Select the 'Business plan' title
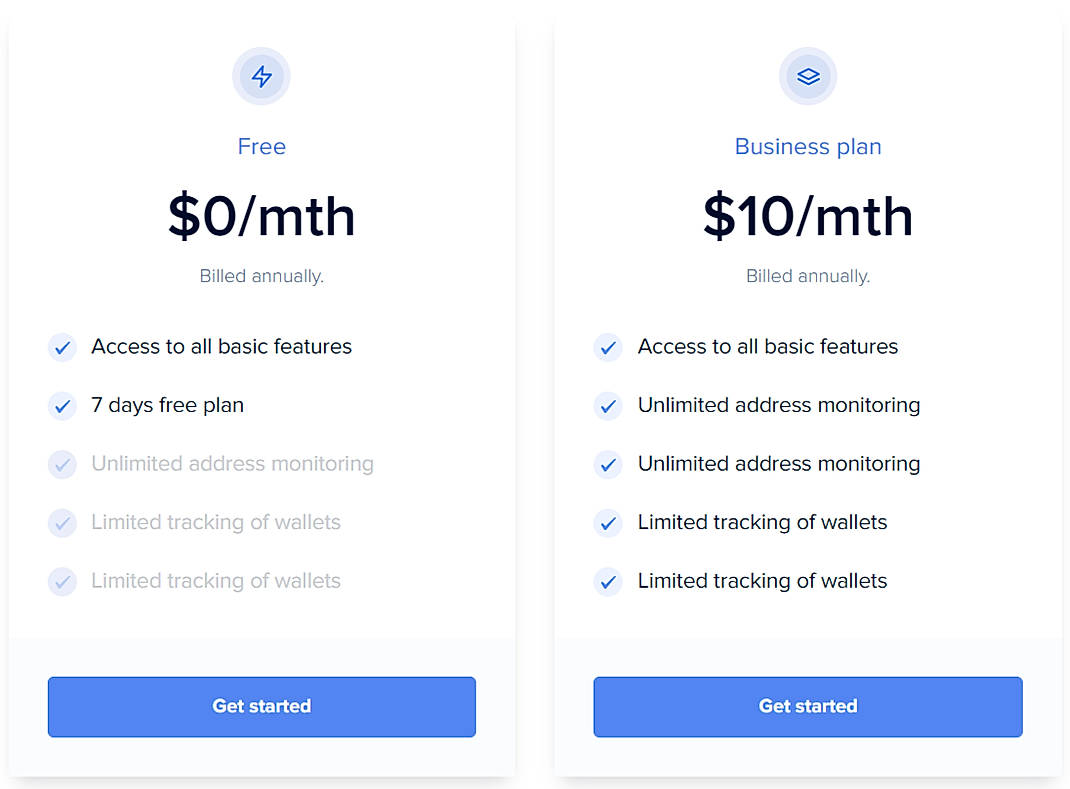Screen dimensions: 1070x789 pos(807,146)
